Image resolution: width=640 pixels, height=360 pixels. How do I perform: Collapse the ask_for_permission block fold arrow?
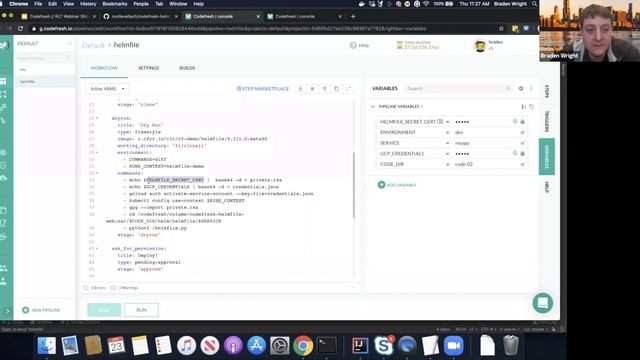tap(97, 249)
